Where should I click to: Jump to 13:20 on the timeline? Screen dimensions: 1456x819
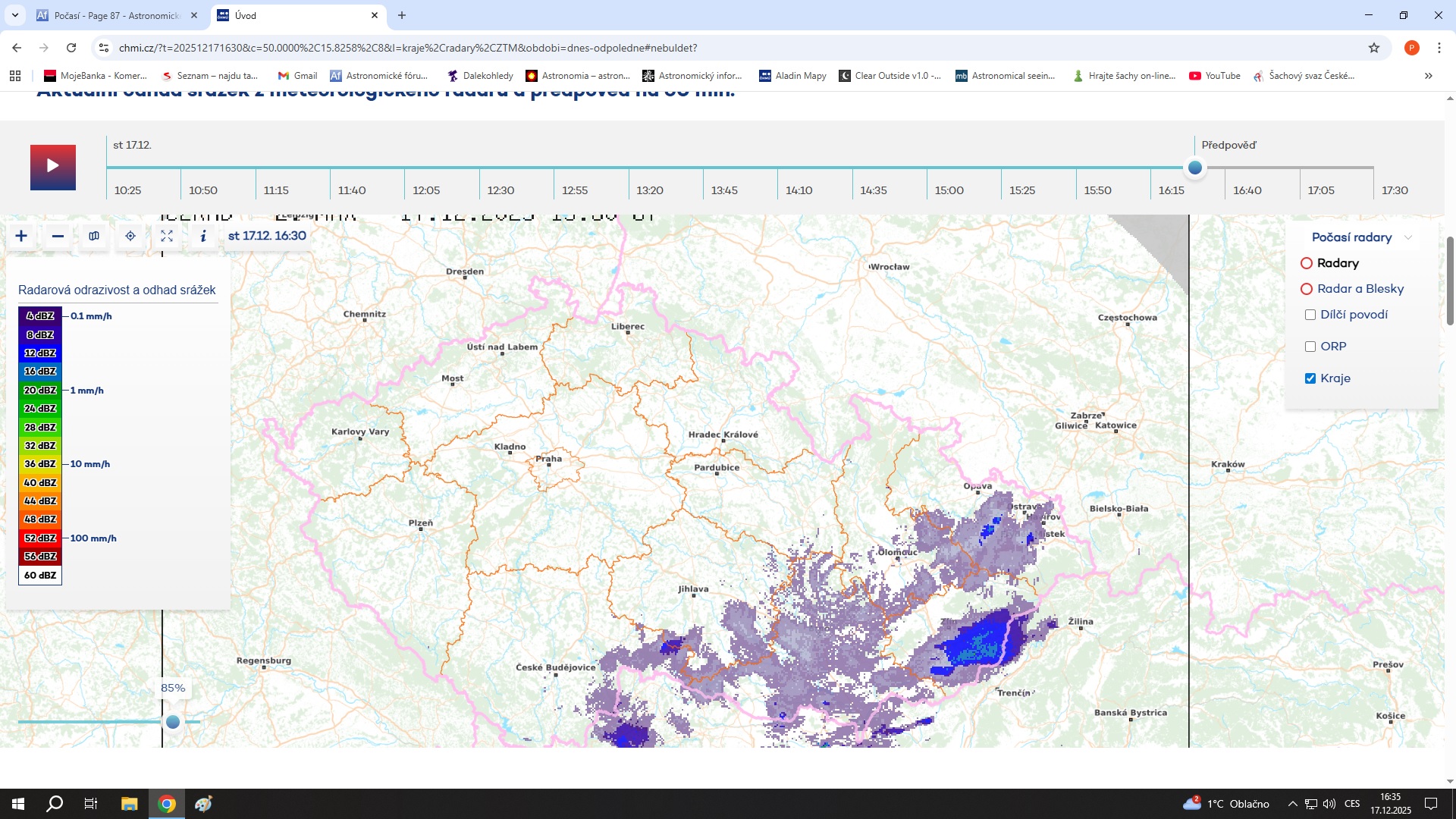tap(650, 190)
